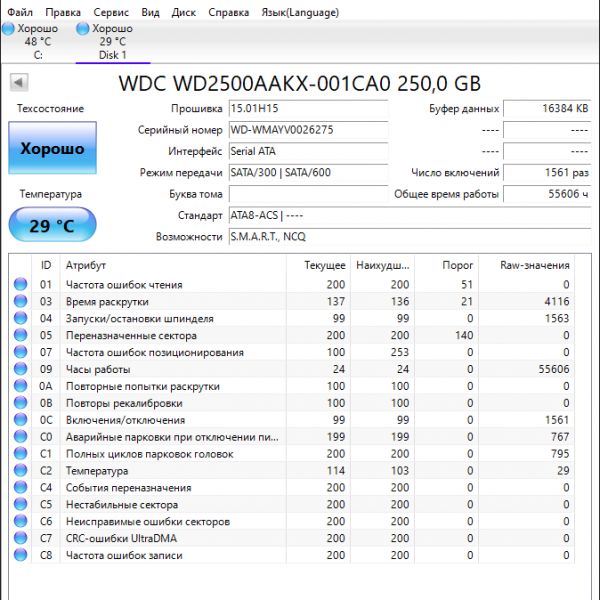
Task: Select the Частота ошибок записи attribute text
Action: click(x=124, y=555)
